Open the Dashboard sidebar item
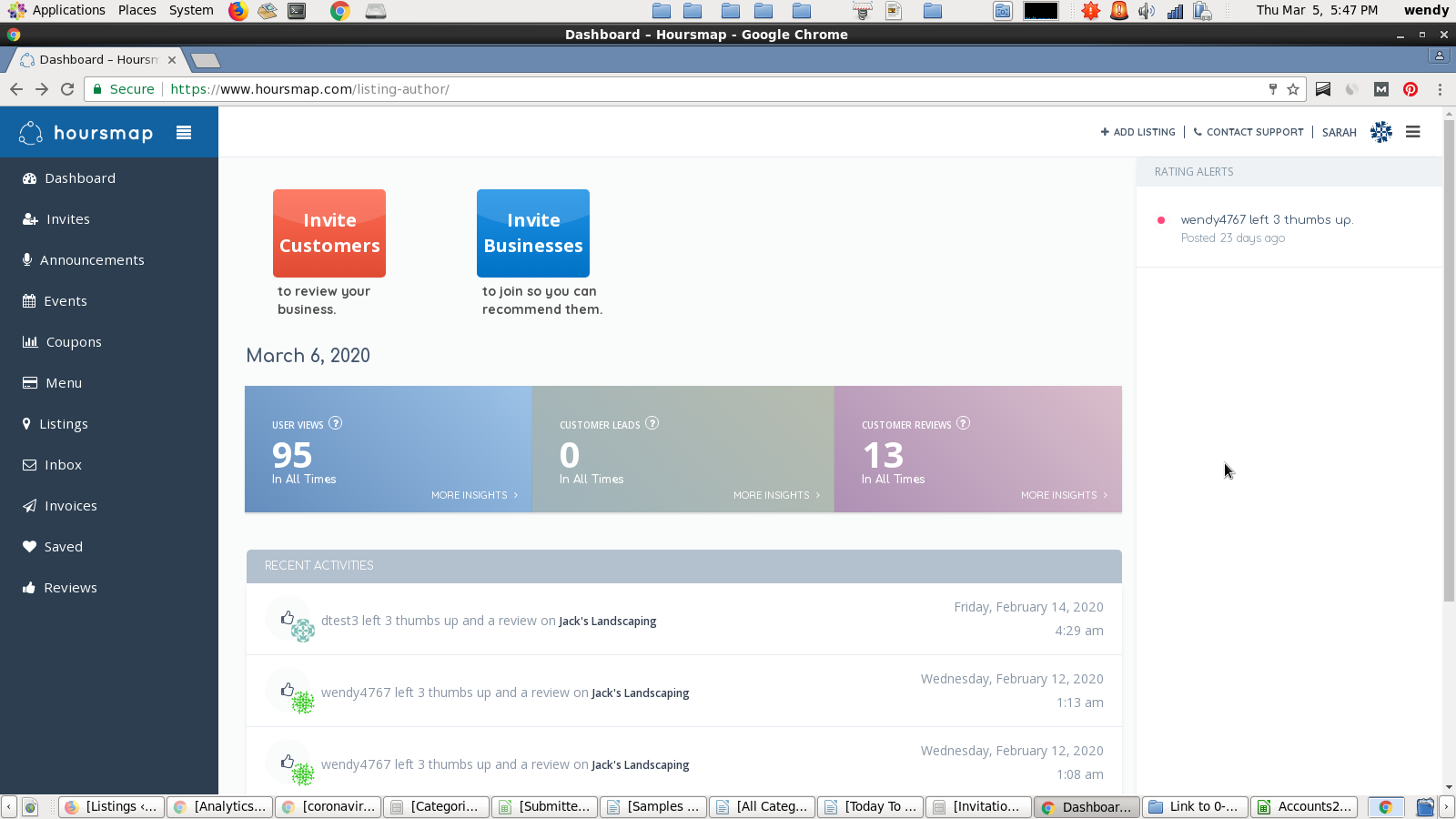The width and height of the screenshot is (1456, 819). coord(69,178)
